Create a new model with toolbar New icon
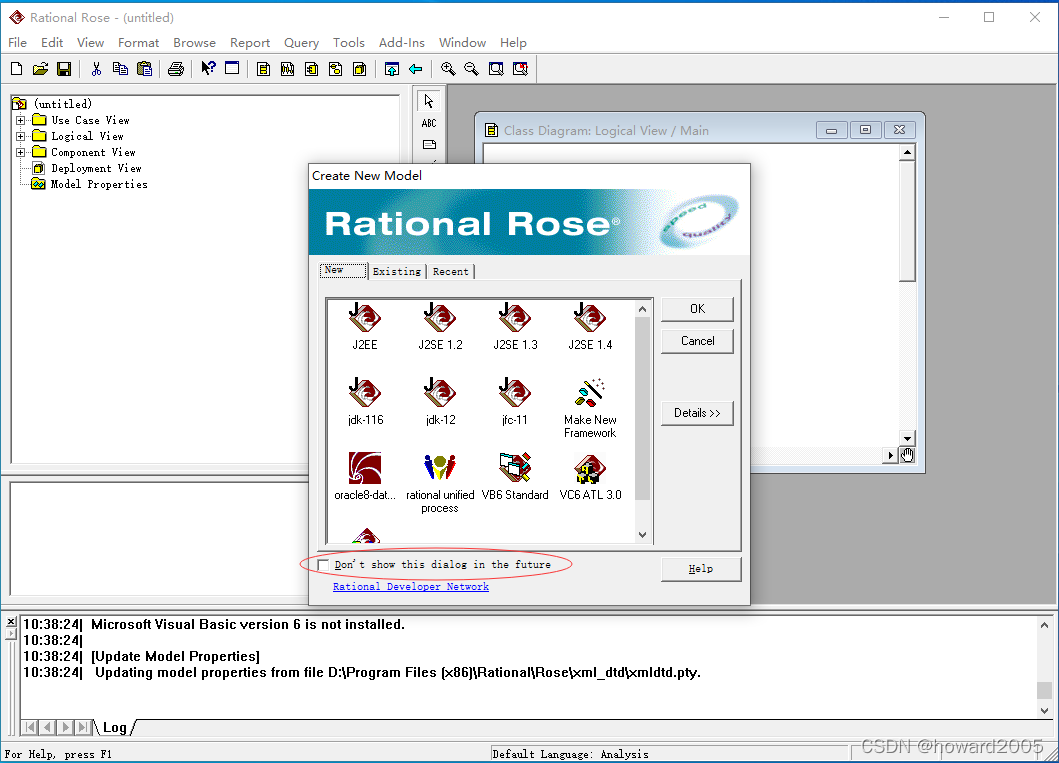This screenshot has height=763, width=1059. coord(17,68)
